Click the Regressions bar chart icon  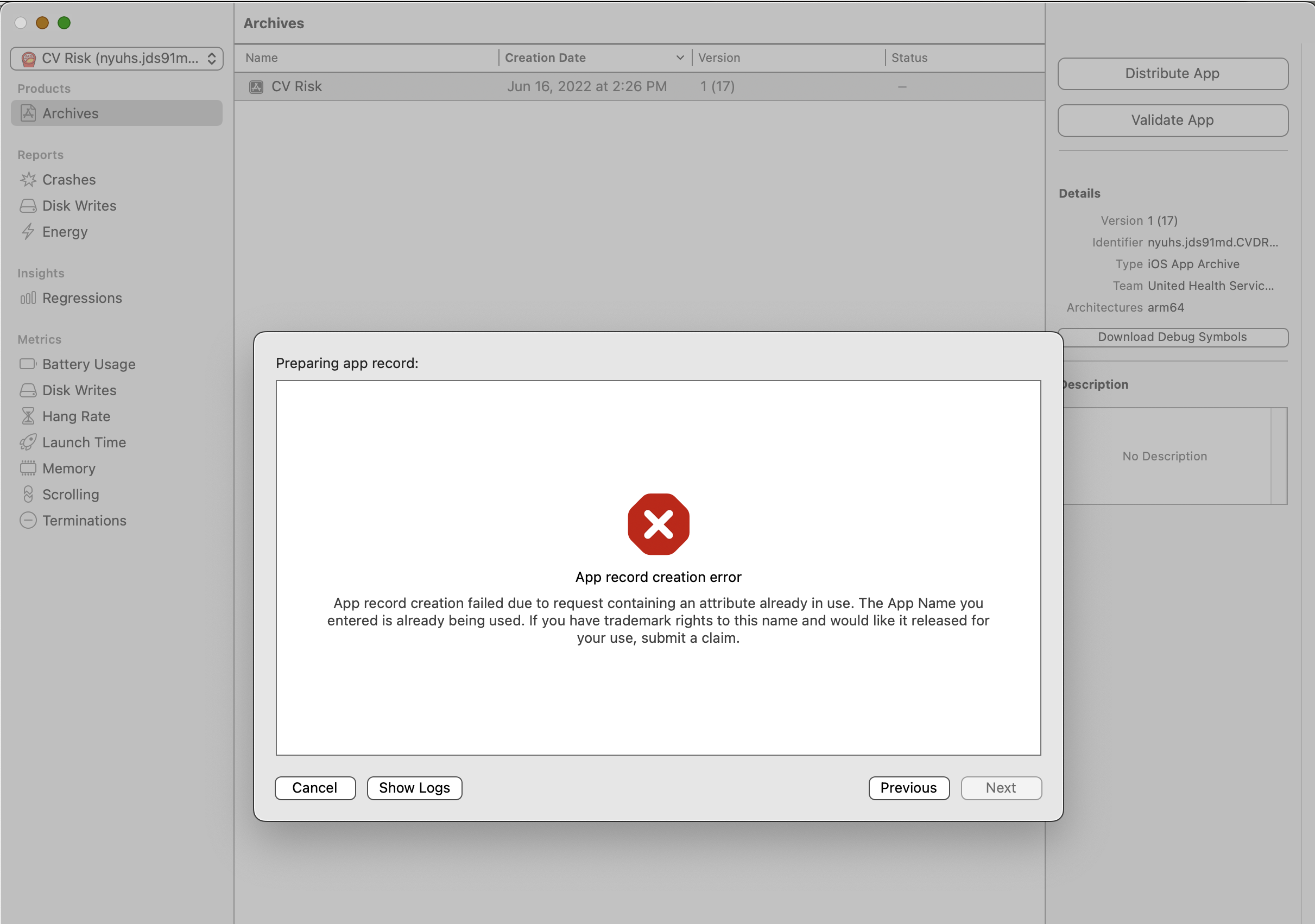click(28, 299)
